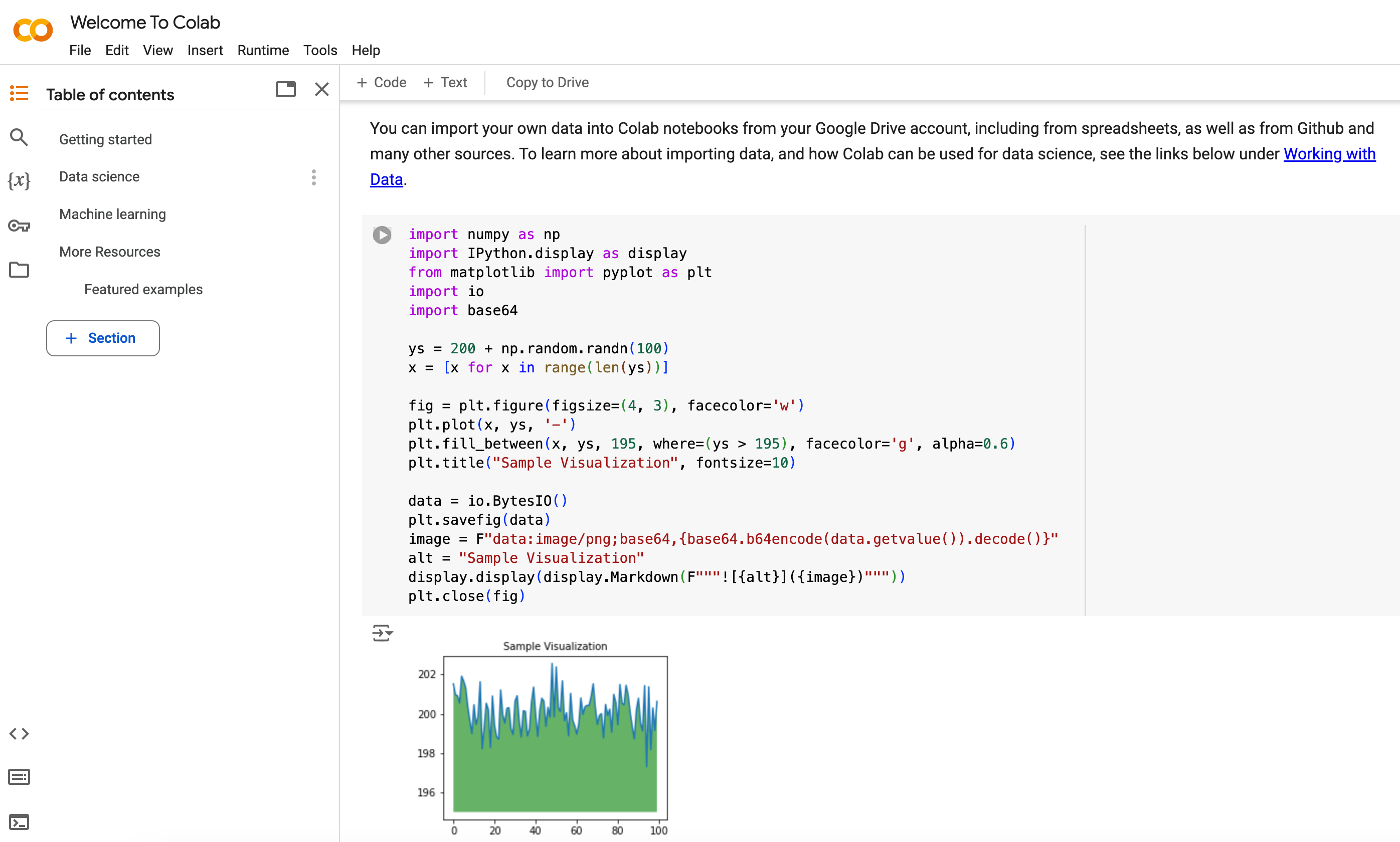Image resolution: width=1400 pixels, height=842 pixels.
Task: Open the Runtime menu
Action: [263, 51]
